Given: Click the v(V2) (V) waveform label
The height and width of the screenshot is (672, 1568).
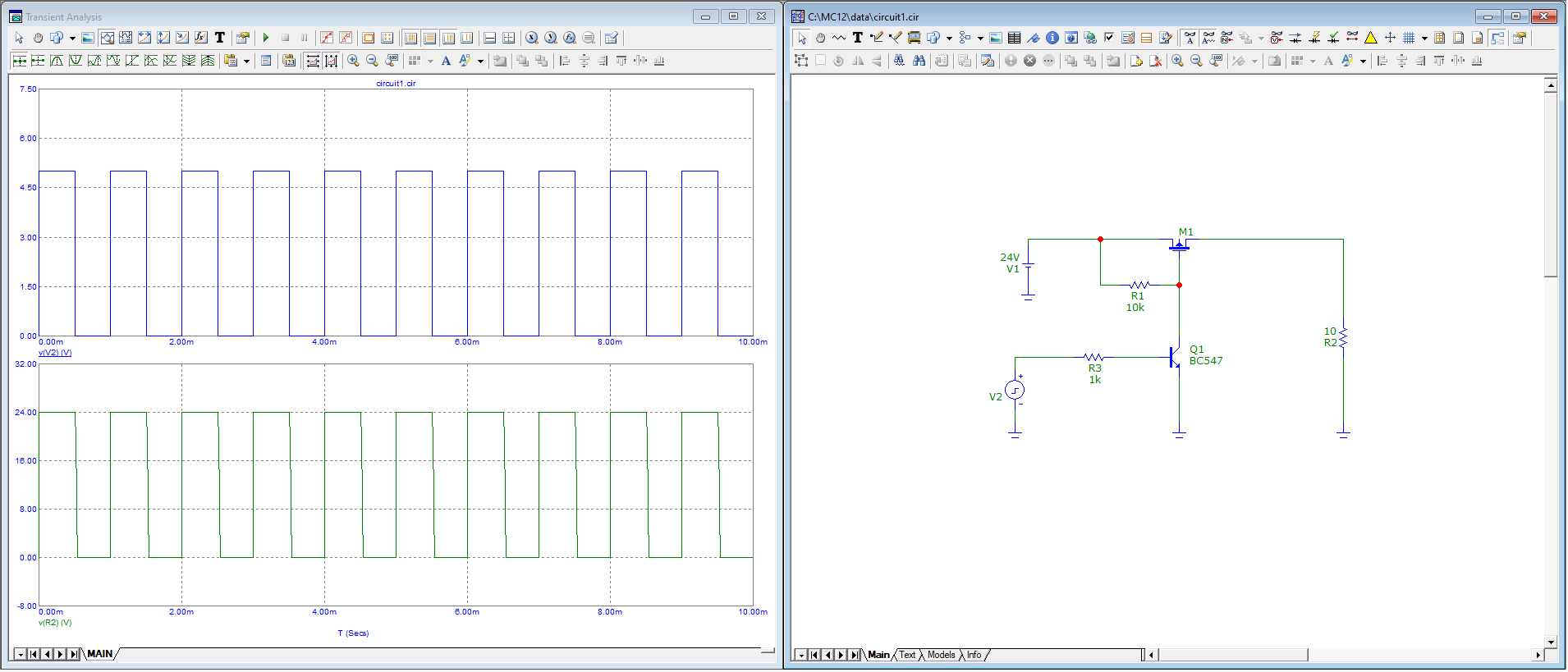Looking at the screenshot, I should (x=55, y=353).
